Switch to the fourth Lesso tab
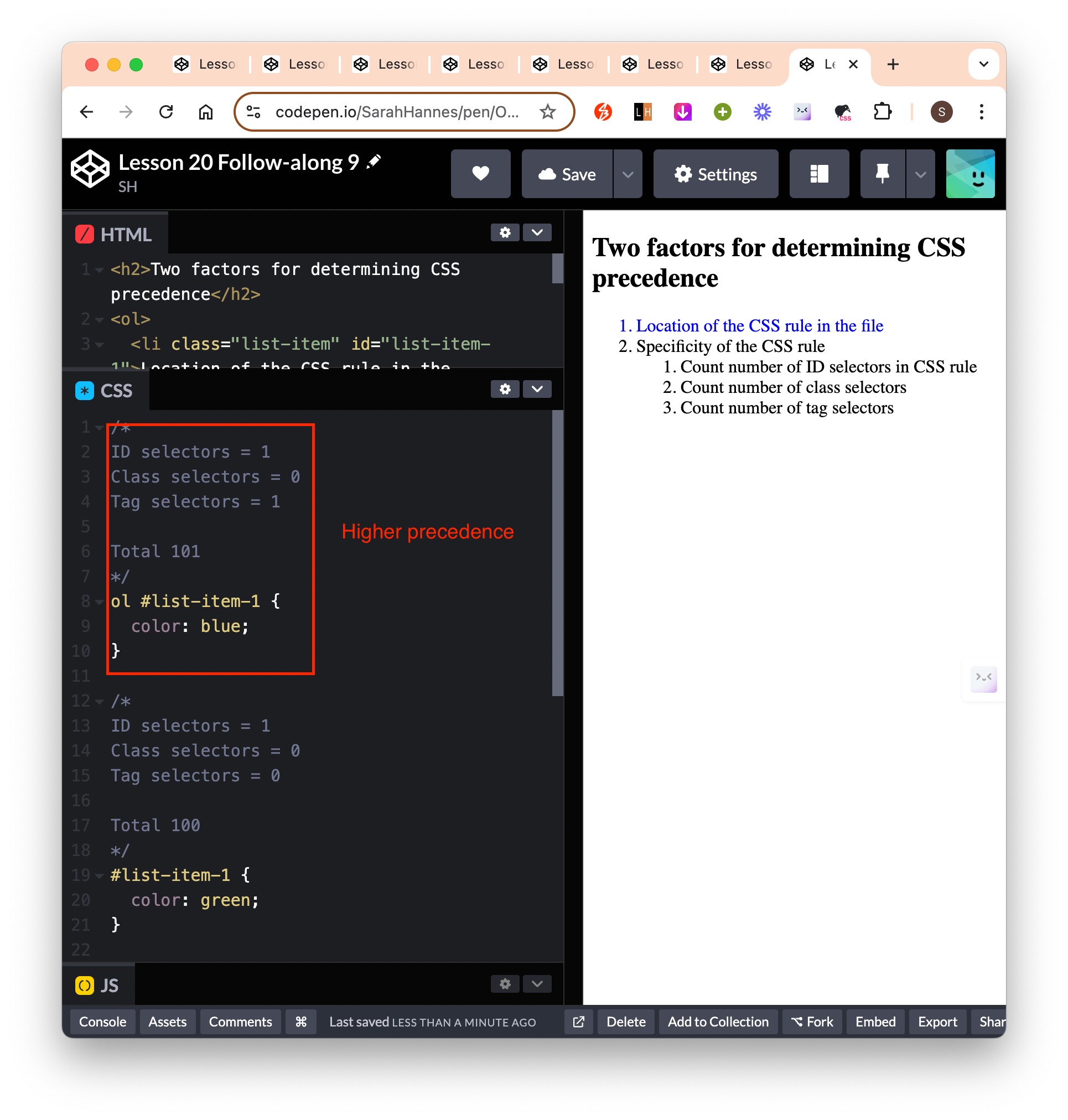This screenshot has width=1068, height=1120. pos(474,64)
